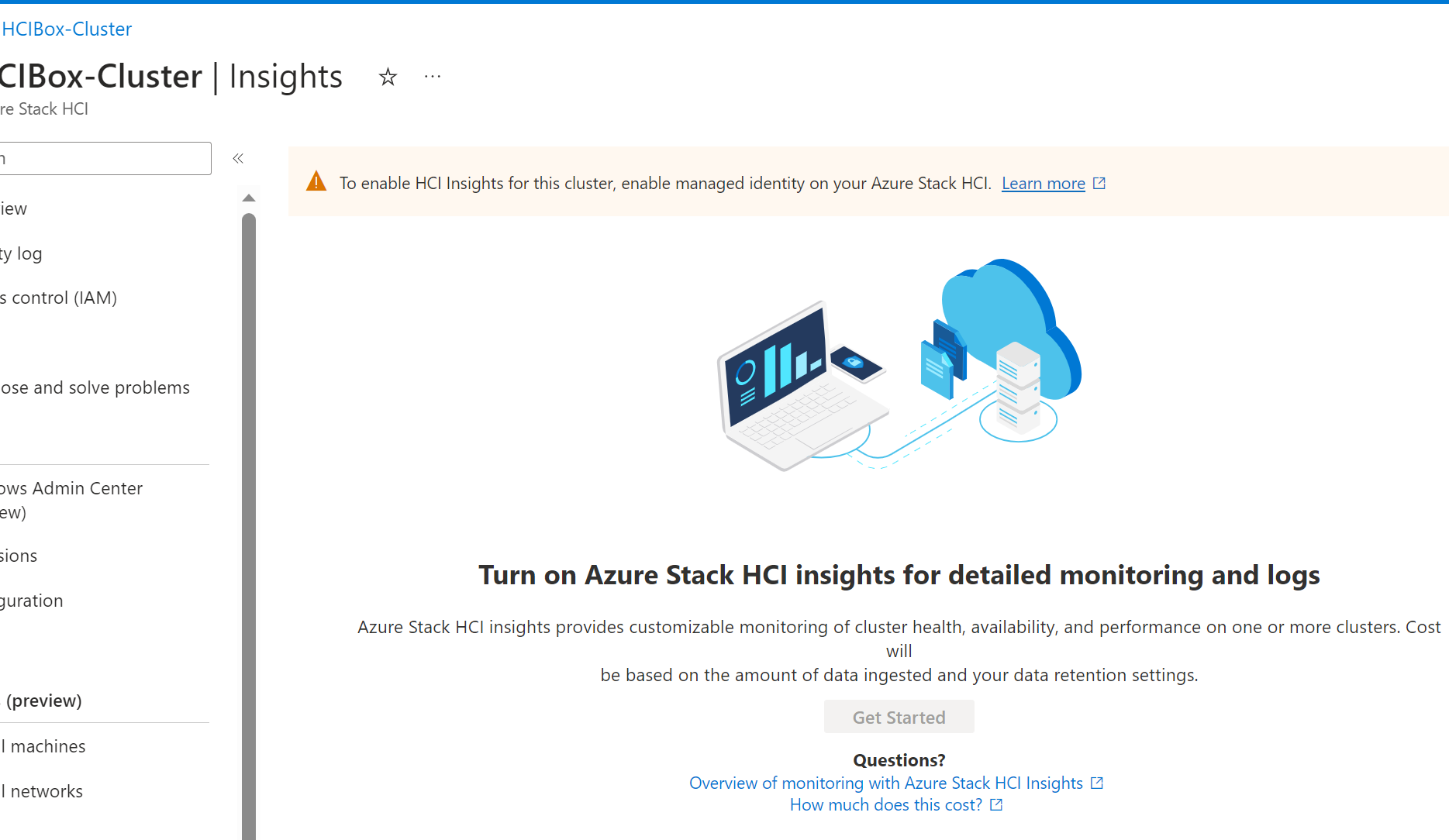The height and width of the screenshot is (840, 1449).
Task: Click external link icon after cost question
Action: 995,805
